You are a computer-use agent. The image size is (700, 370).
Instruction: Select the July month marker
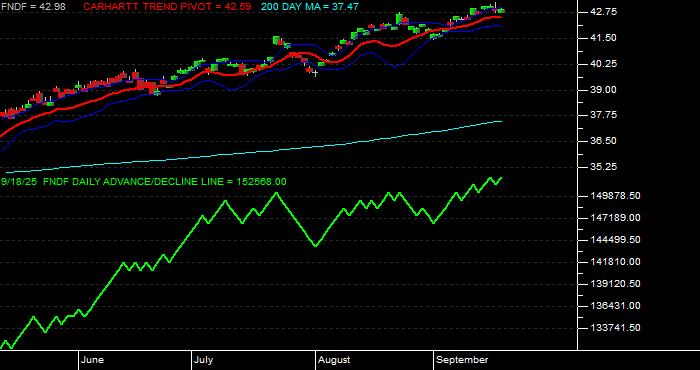click(x=204, y=360)
